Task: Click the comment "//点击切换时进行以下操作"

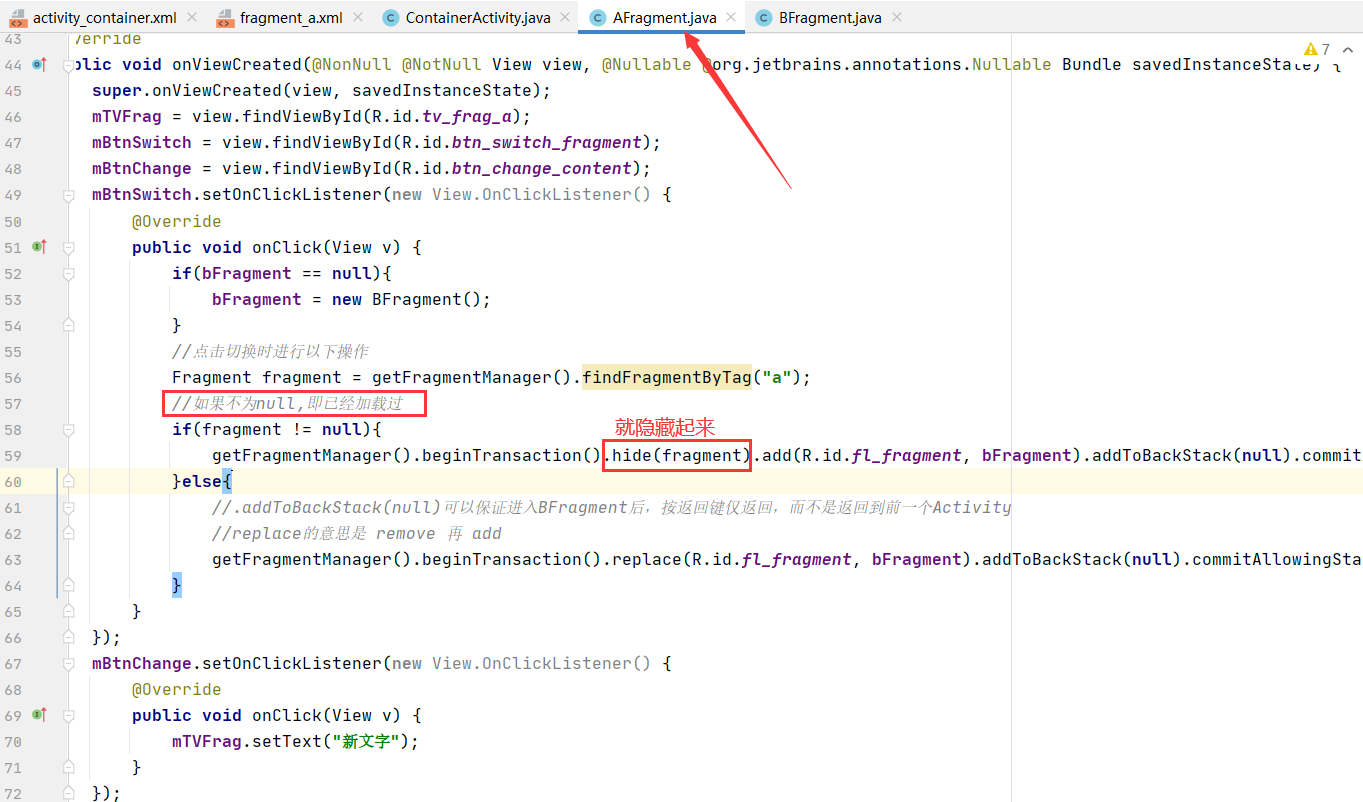Action: click(x=270, y=351)
